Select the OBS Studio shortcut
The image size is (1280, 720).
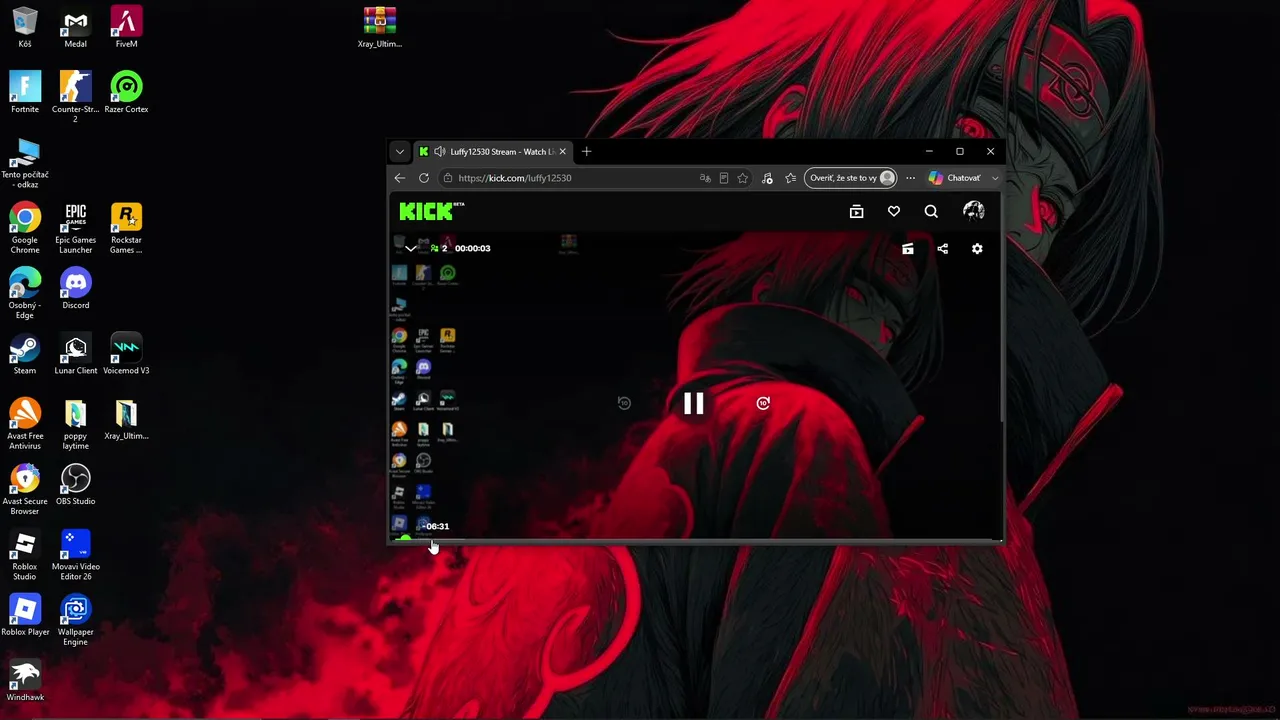[x=76, y=485]
